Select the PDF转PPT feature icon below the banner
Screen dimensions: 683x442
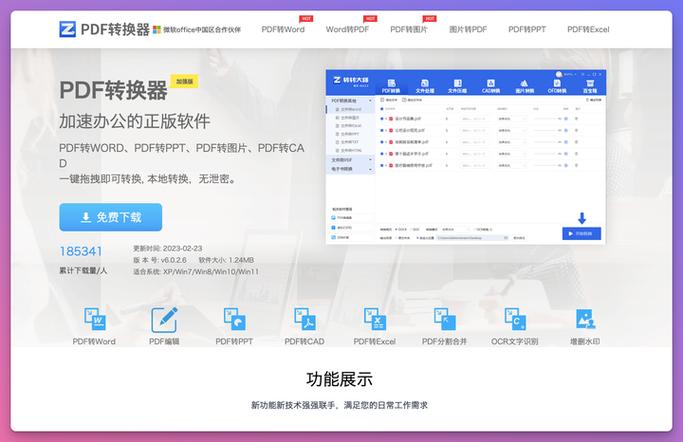[234, 320]
